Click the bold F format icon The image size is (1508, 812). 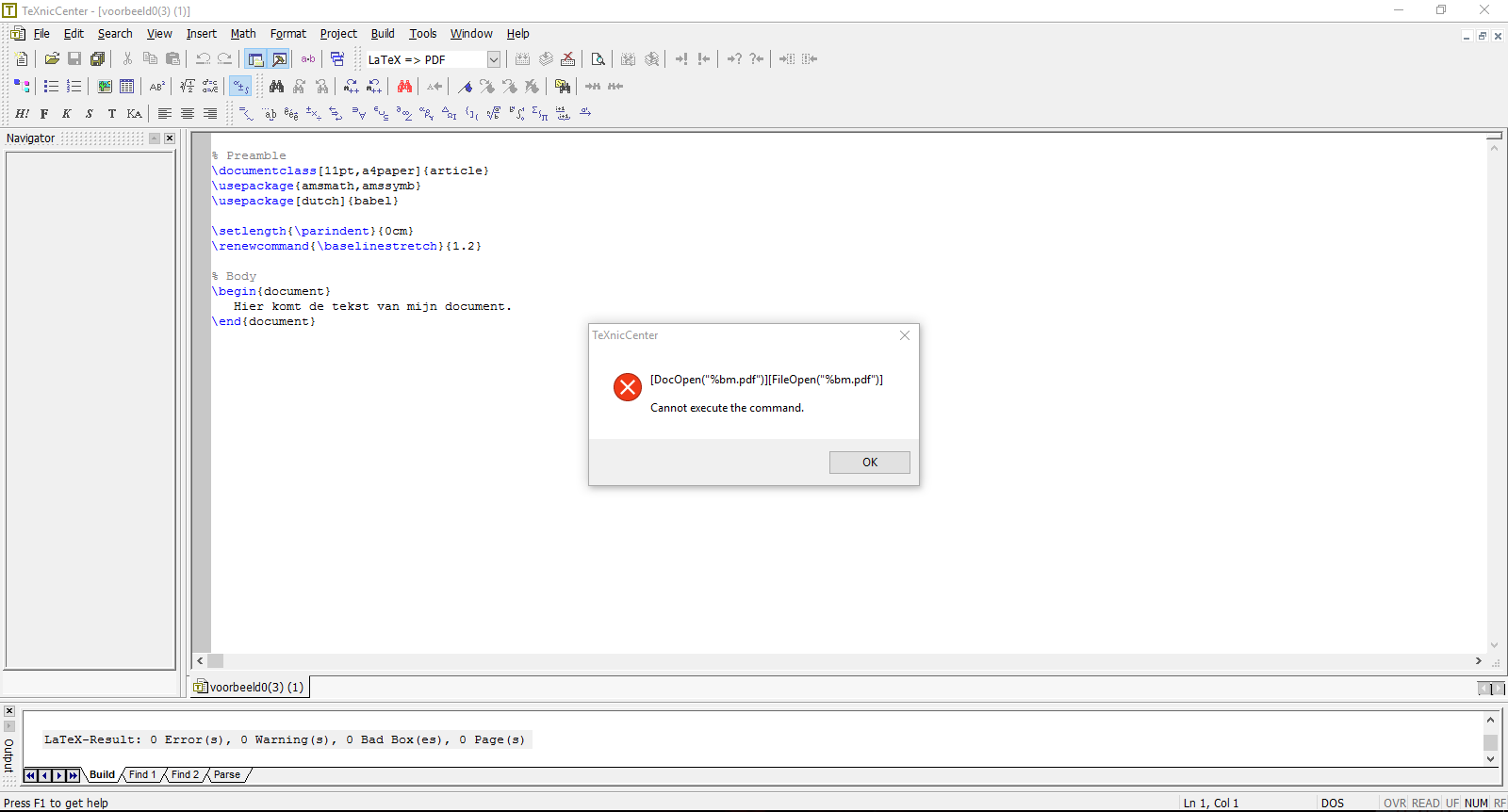[44, 113]
